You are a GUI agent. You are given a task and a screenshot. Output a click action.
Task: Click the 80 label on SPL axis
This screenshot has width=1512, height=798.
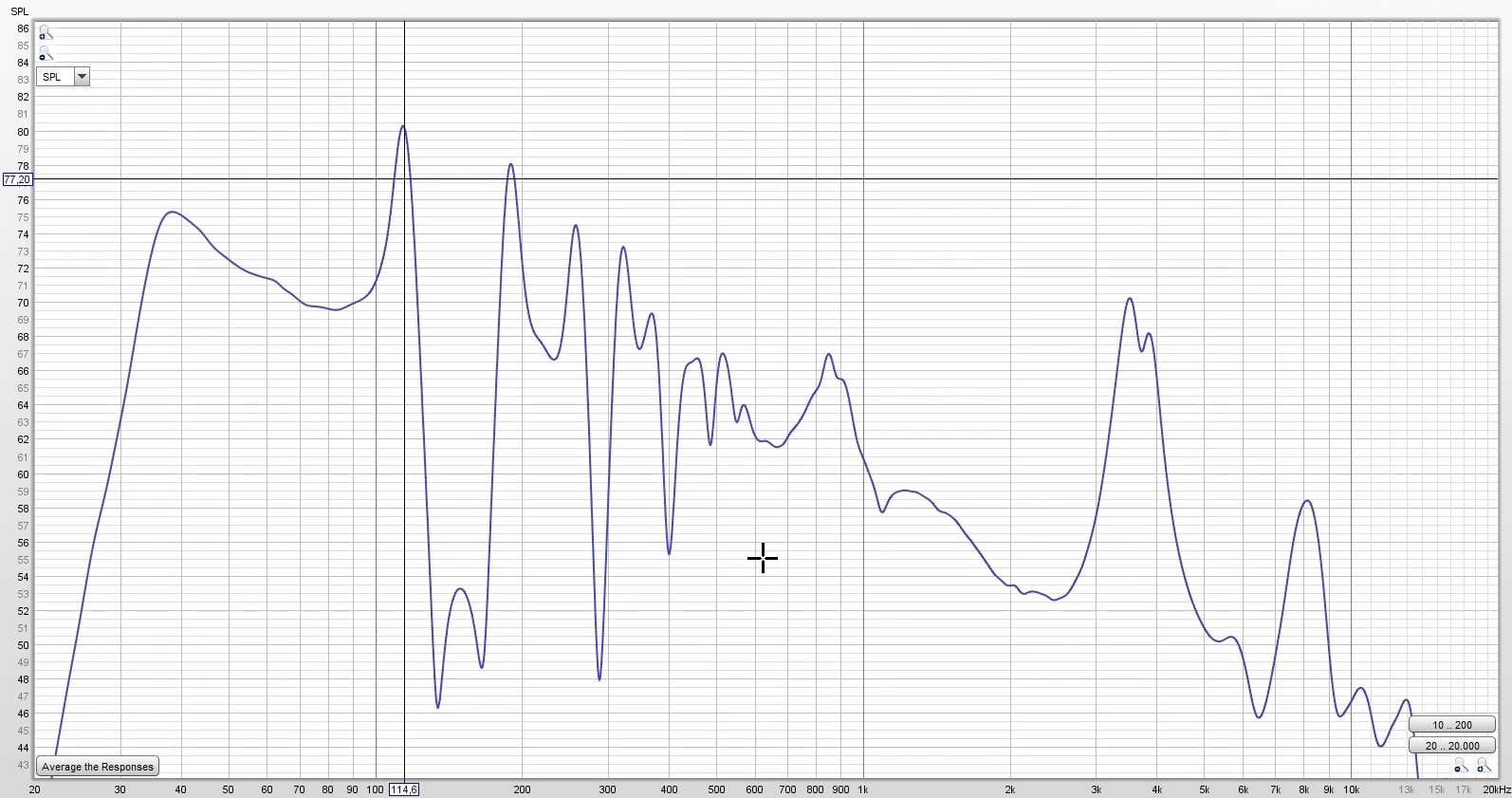tap(23, 132)
